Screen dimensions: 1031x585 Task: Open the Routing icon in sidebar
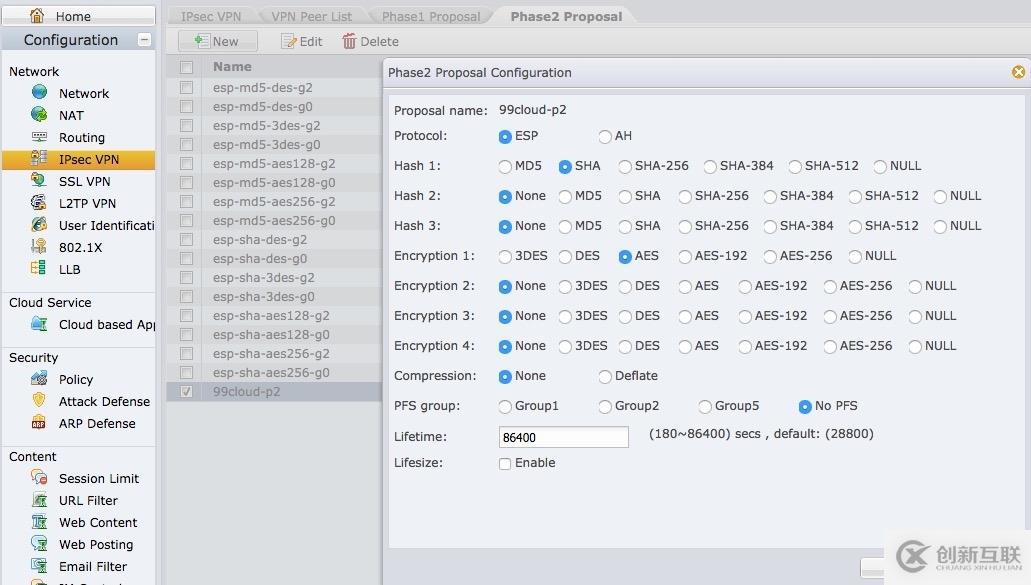click(x=39, y=137)
